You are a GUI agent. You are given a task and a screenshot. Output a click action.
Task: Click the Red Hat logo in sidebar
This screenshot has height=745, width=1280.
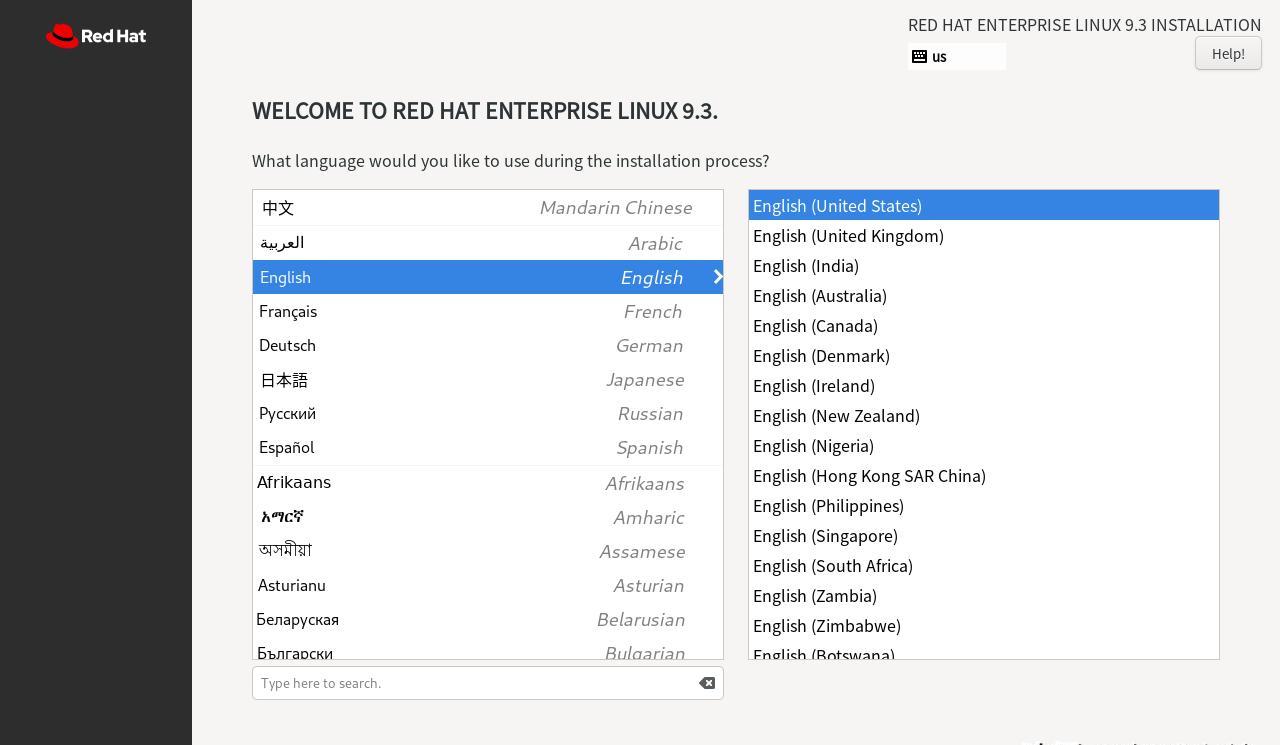click(96, 36)
